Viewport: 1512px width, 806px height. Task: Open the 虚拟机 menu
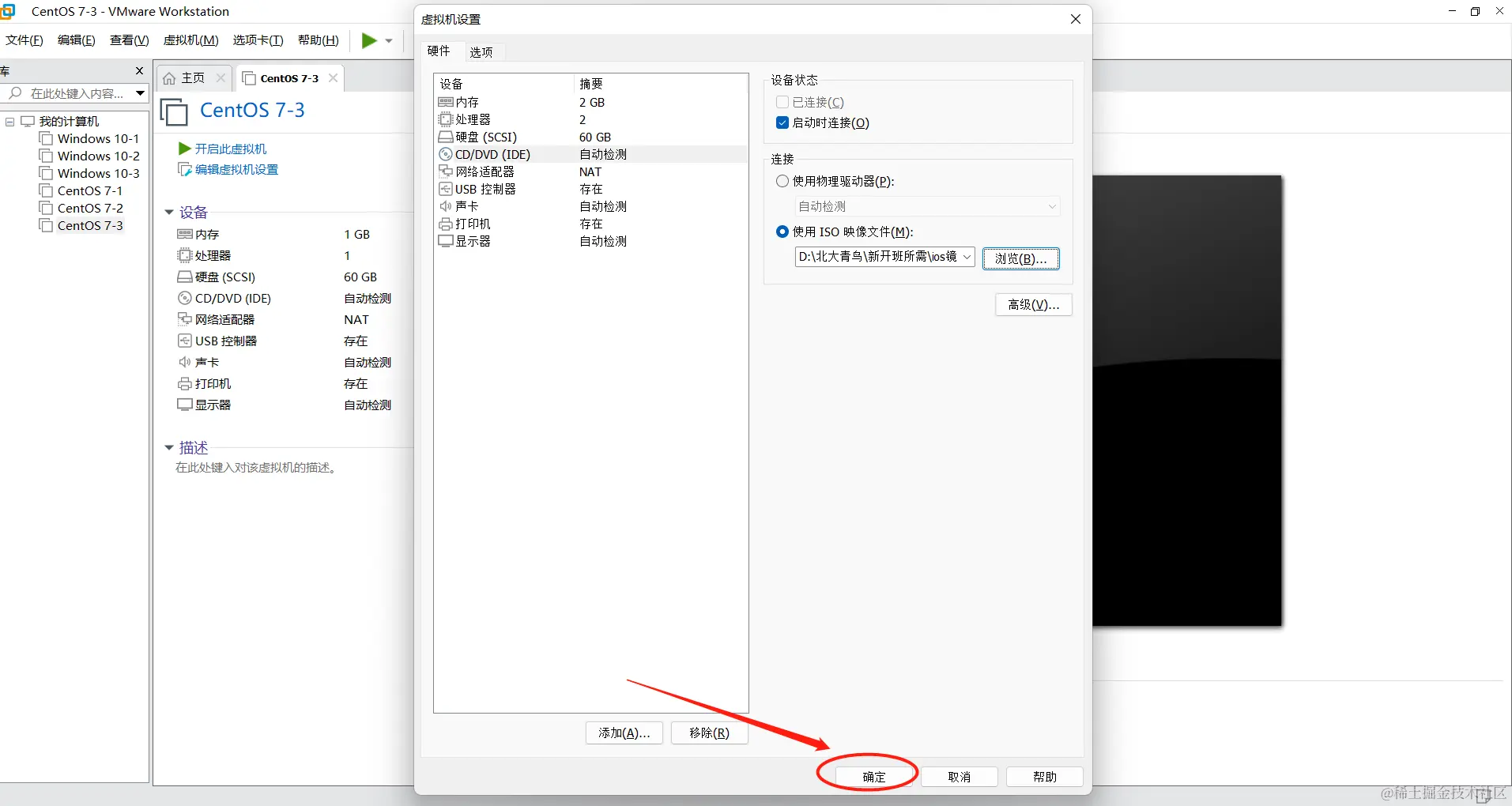click(190, 40)
